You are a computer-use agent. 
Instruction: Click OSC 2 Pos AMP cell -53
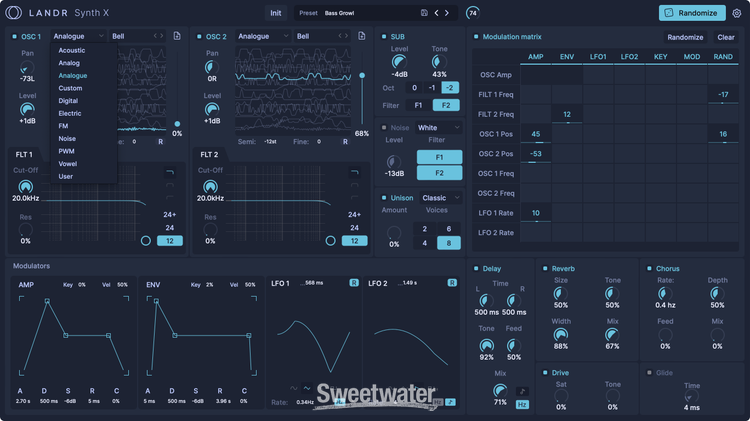point(536,154)
